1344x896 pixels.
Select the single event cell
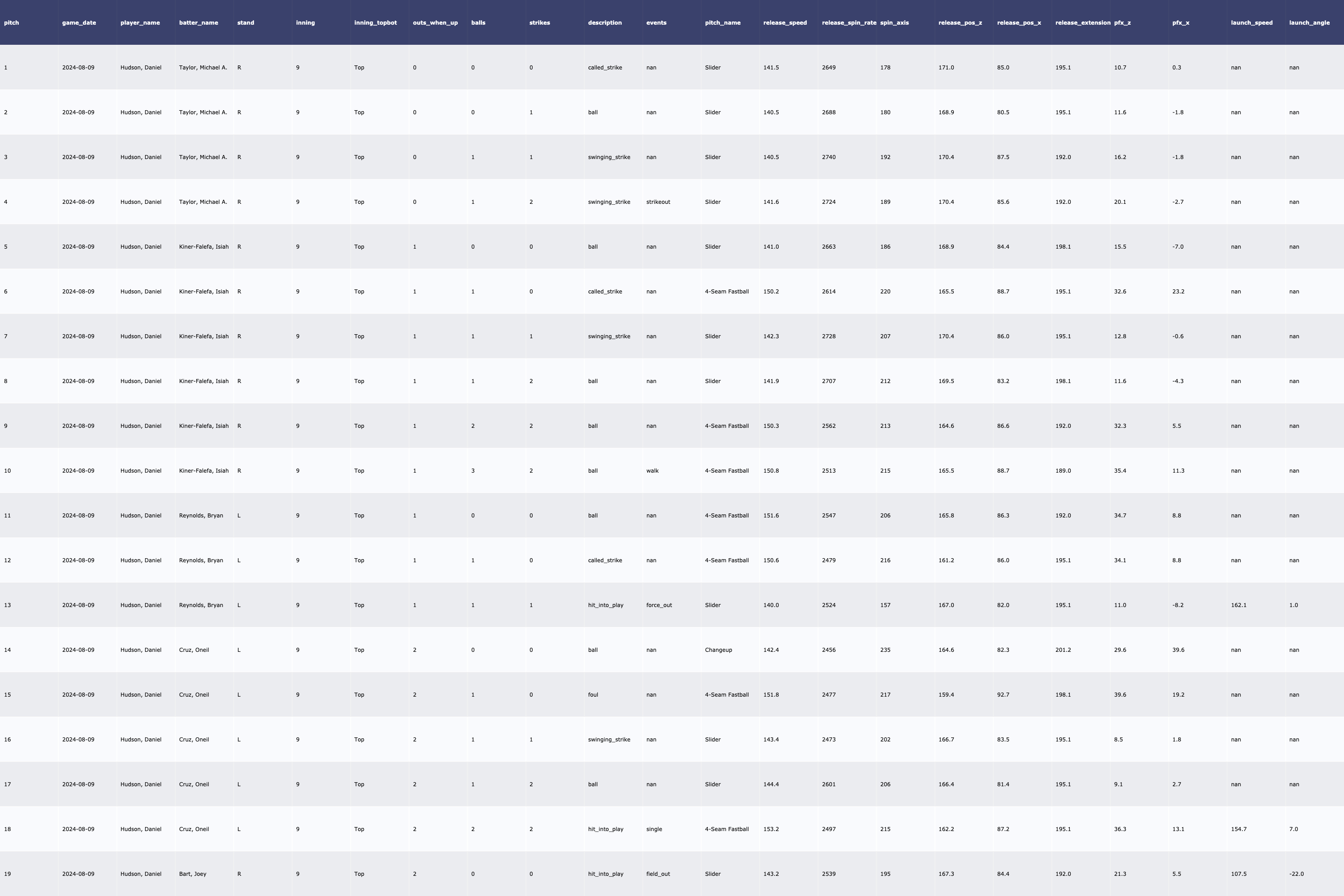point(654,829)
